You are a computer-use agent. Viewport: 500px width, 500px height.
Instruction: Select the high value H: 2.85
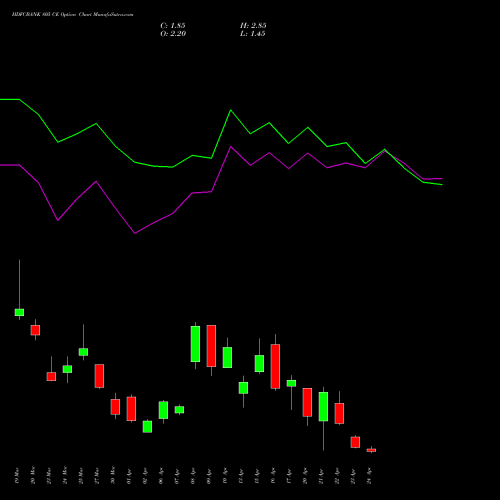253,26
